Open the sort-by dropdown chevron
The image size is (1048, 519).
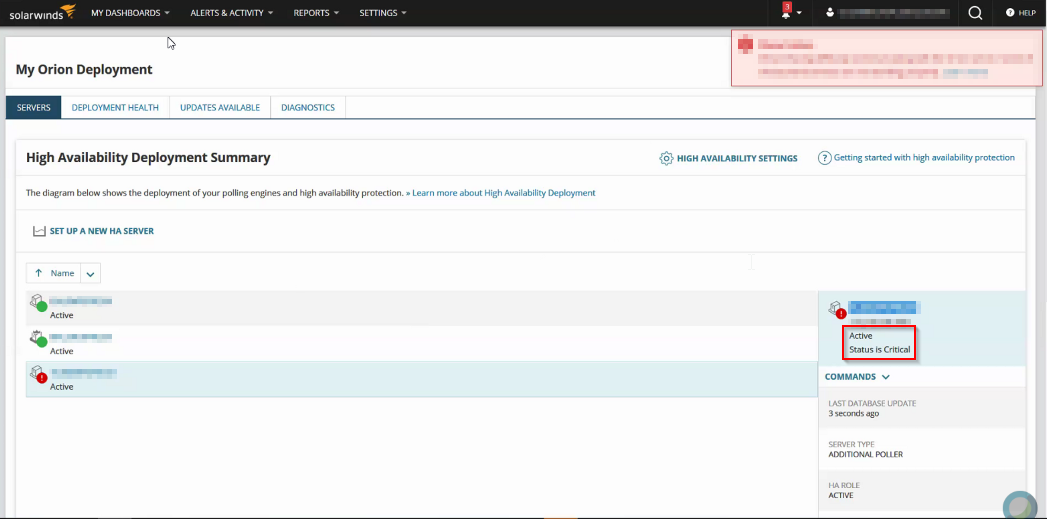pos(91,273)
